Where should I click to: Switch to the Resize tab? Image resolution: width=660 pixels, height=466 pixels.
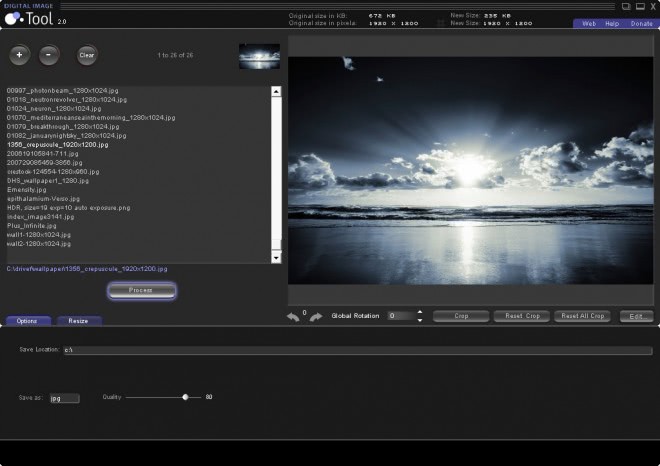(x=78, y=321)
